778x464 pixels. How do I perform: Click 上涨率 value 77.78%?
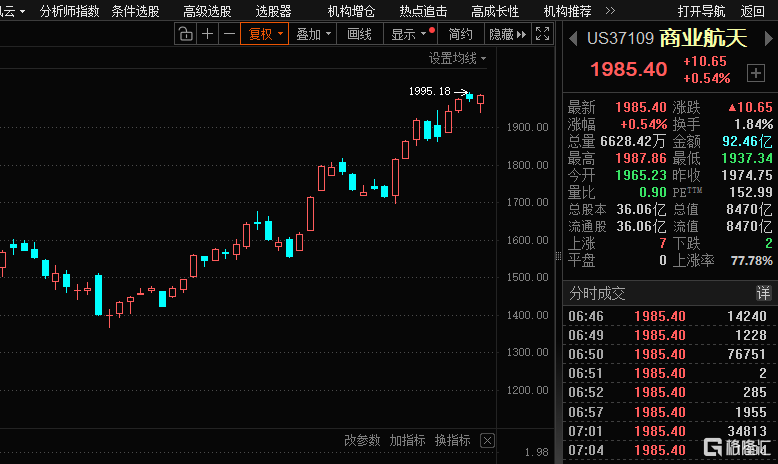pos(752,261)
